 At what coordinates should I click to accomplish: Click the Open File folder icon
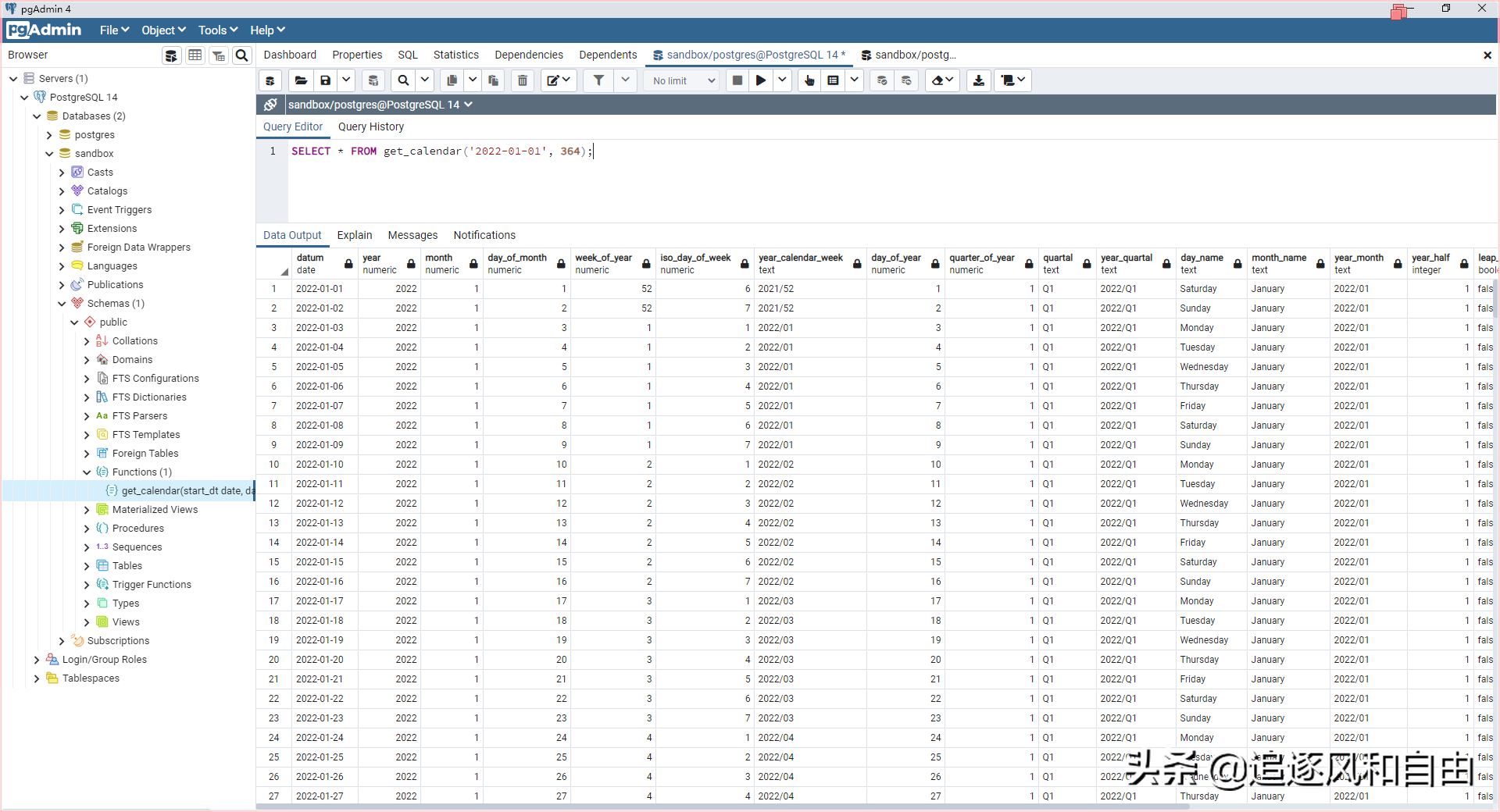[x=301, y=80]
